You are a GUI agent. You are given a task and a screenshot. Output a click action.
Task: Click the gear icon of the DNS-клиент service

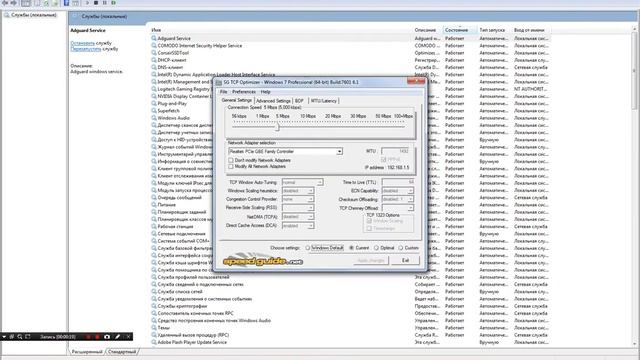pyautogui.click(x=154, y=67)
